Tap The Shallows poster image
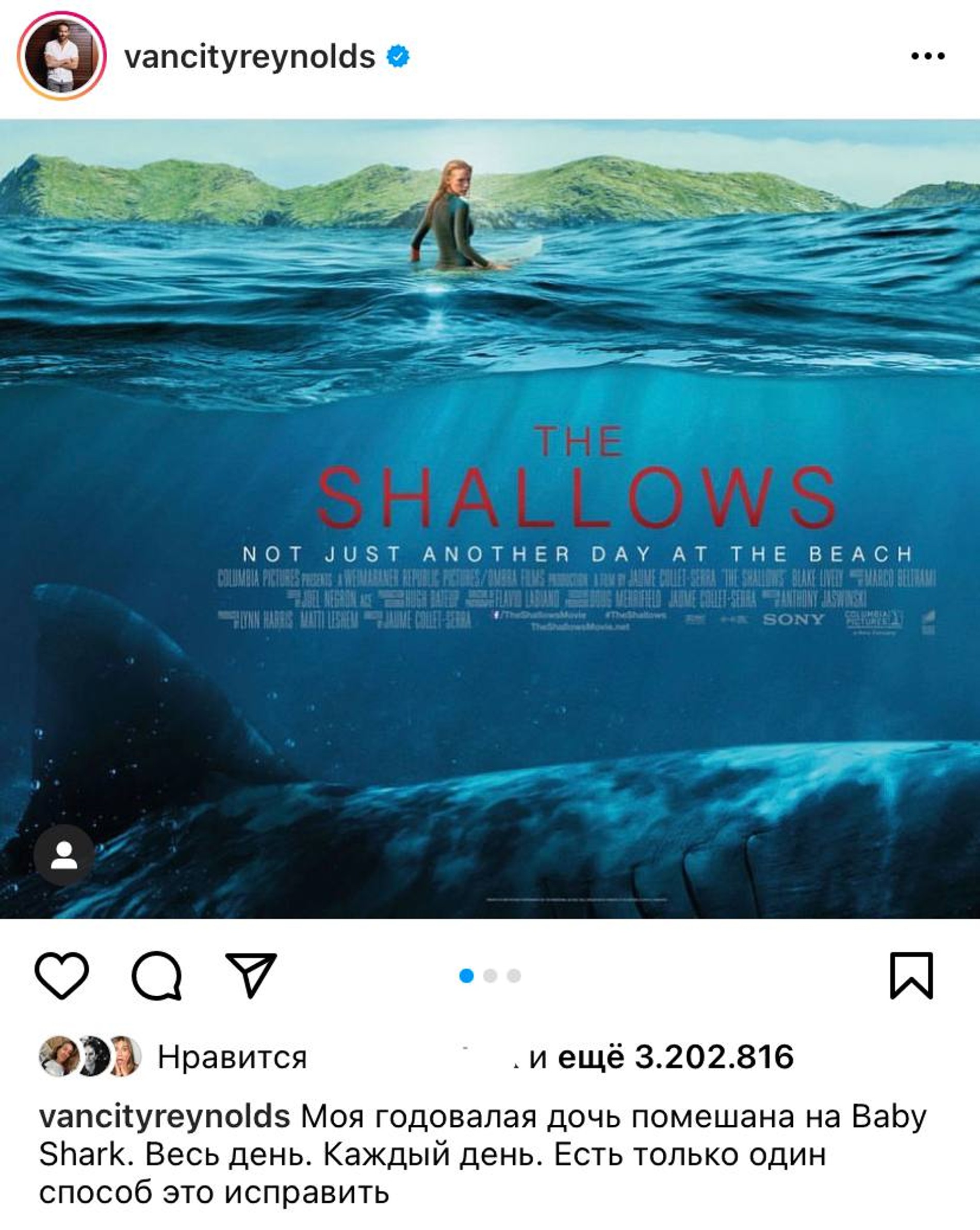Viewport: 980px width, 1230px height. (490, 519)
